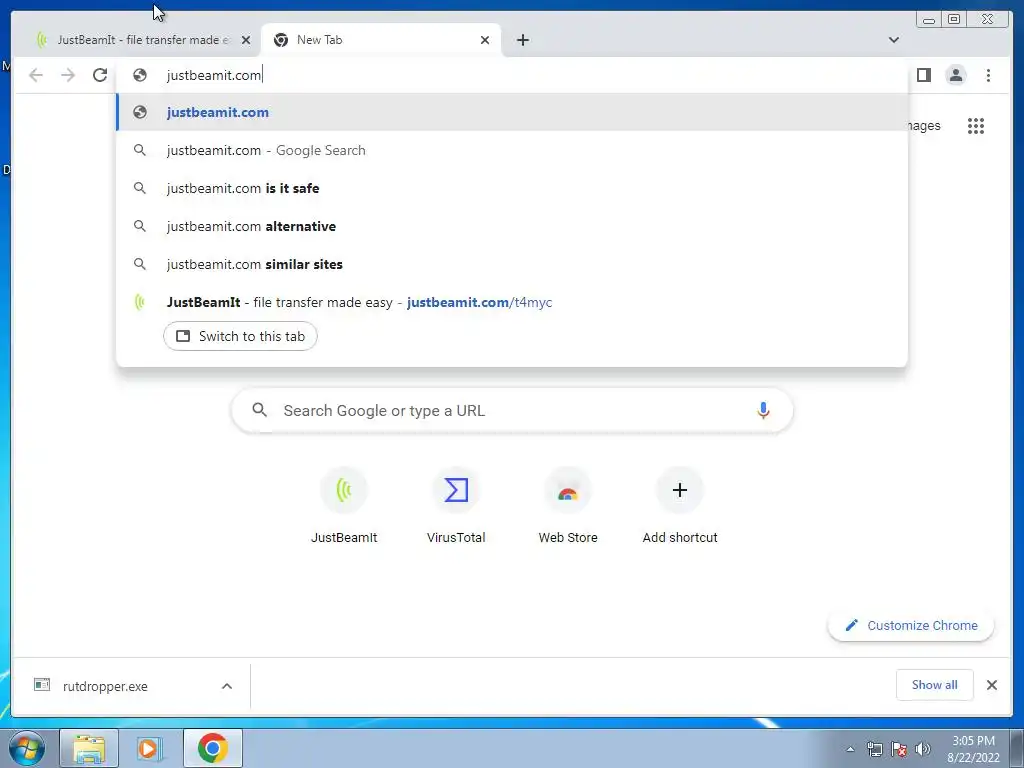The image size is (1024, 768).
Task: Open the Chrome profile avatar
Action: click(955, 75)
